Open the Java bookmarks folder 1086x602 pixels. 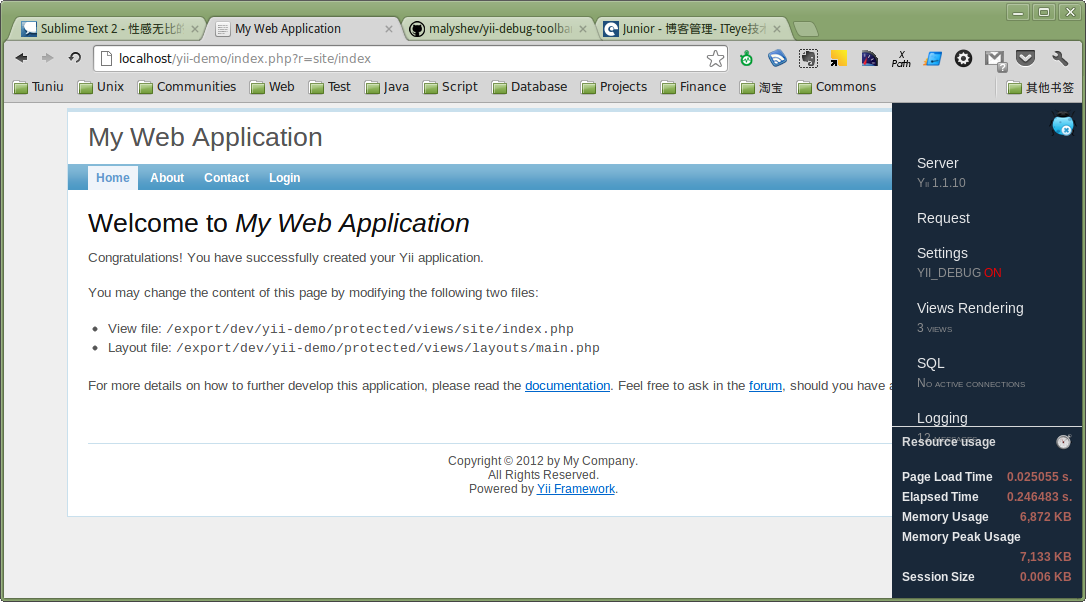(x=386, y=87)
